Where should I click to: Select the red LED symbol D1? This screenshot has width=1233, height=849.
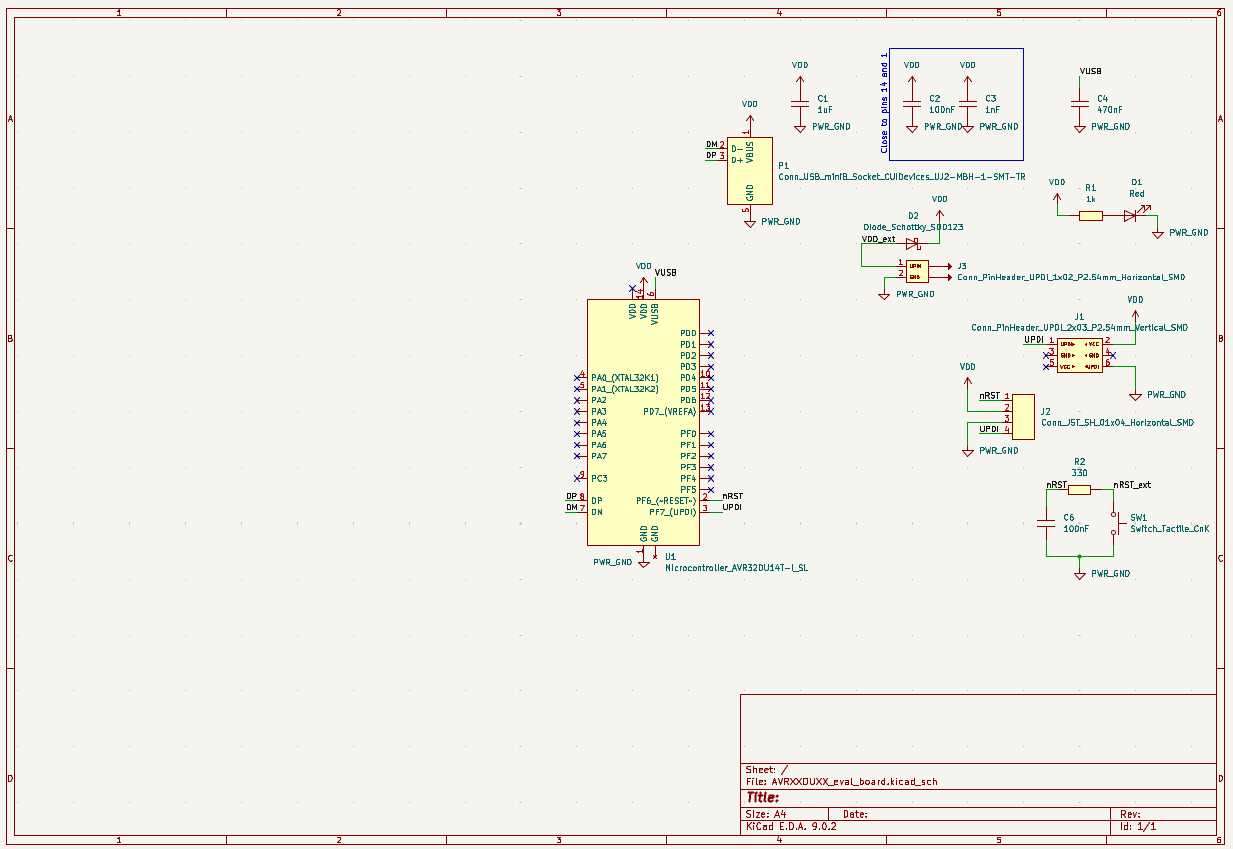(1130, 215)
